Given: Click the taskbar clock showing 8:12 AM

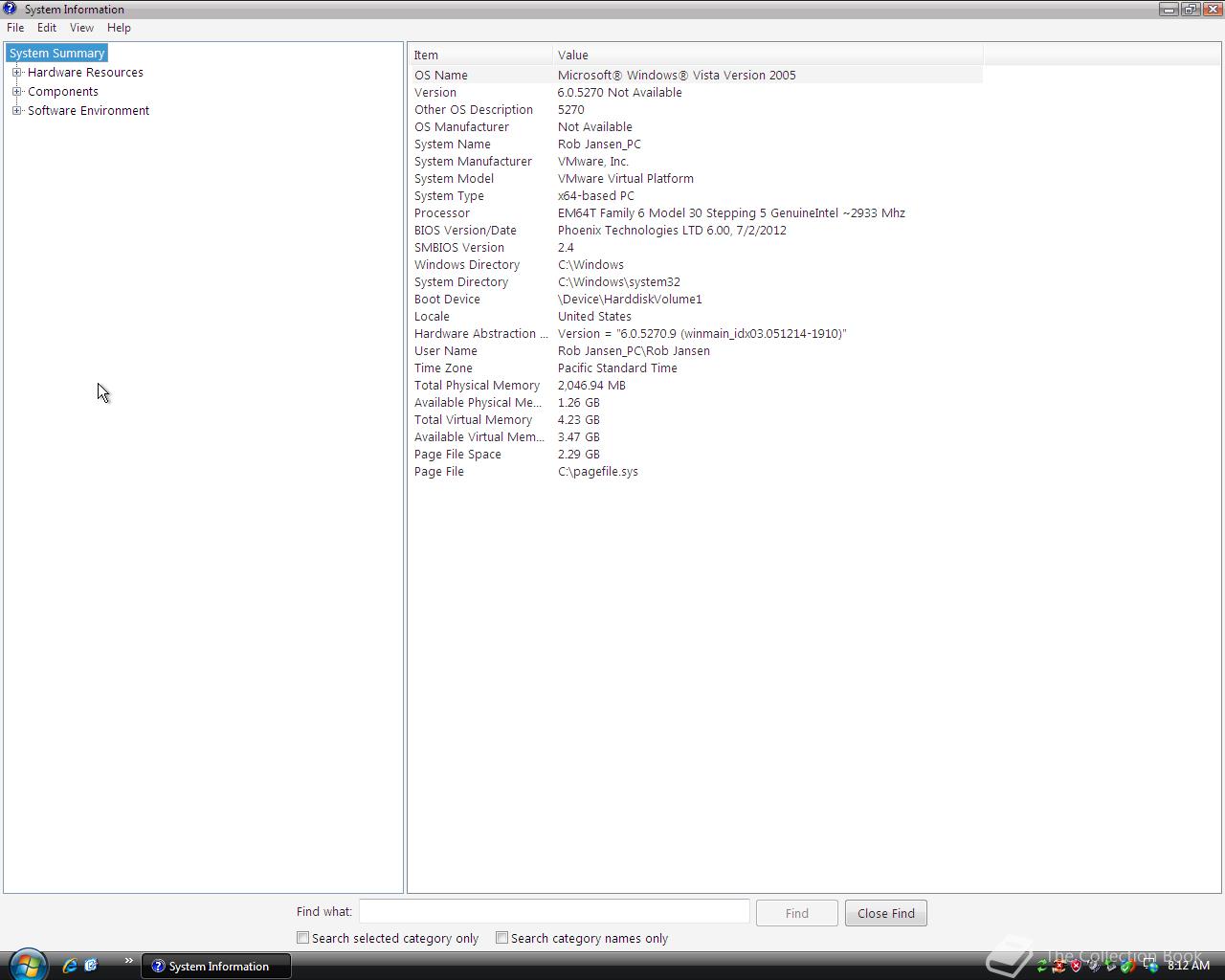Looking at the screenshot, I should click(x=1189, y=966).
